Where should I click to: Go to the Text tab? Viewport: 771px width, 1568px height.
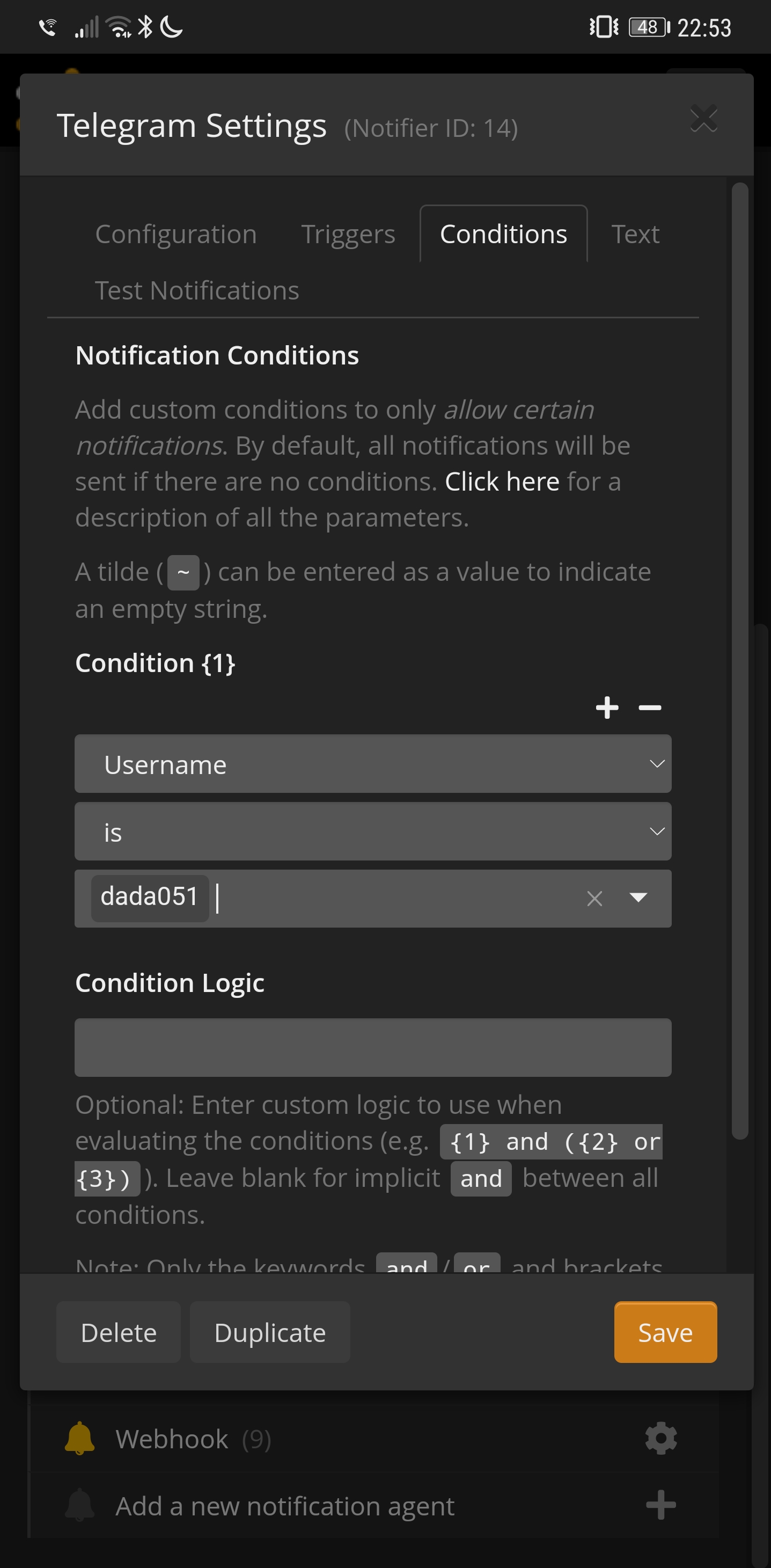click(x=635, y=235)
